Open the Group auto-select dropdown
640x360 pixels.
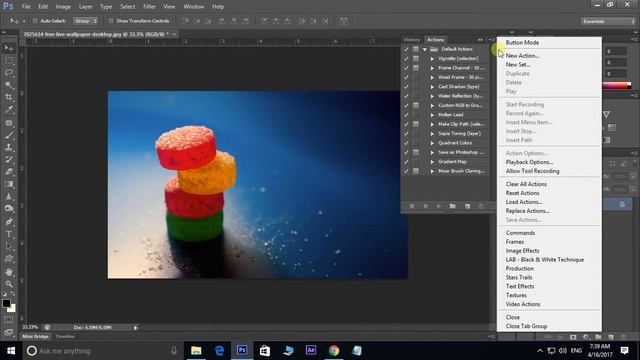click(85, 21)
